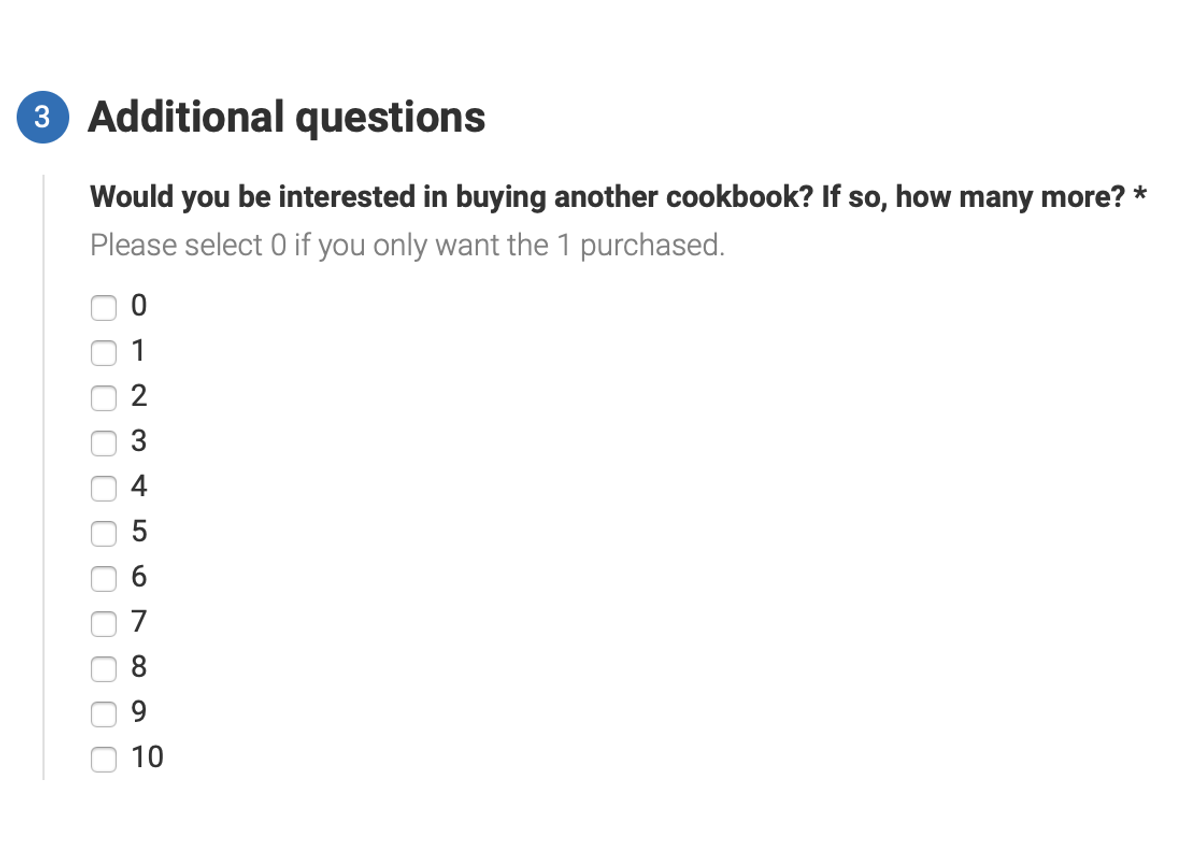This screenshot has width=1200, height=867.
Task: Click the cookbook question title text
Action: coord(608,197)
